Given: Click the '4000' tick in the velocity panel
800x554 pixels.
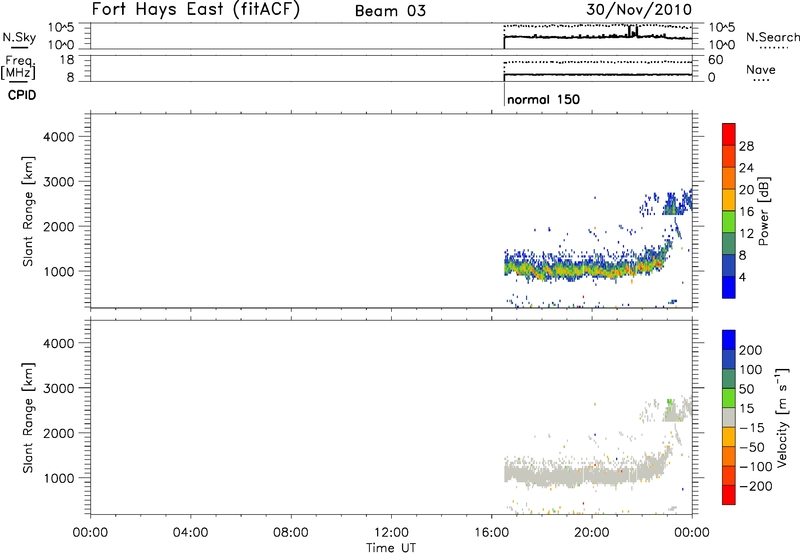Looking at the screenshot, I should point(59,343).
